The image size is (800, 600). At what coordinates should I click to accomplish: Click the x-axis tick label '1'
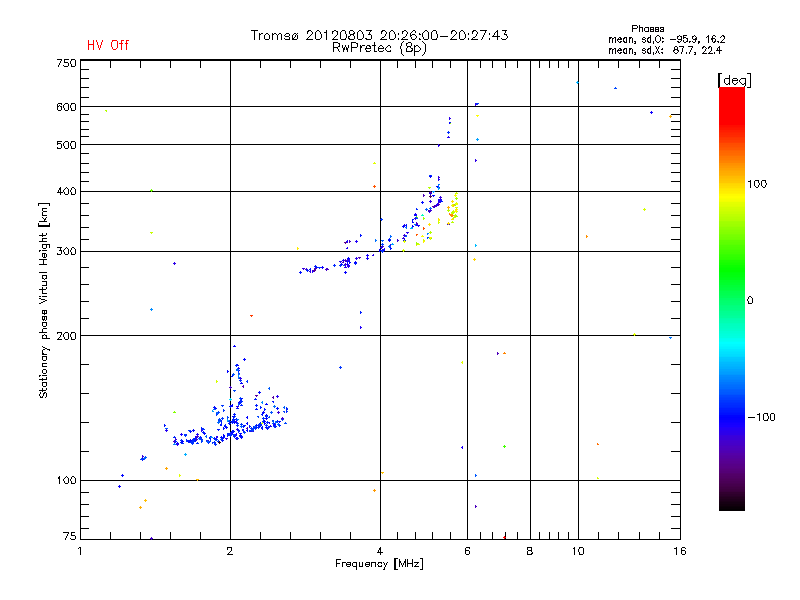click(80, 551)
